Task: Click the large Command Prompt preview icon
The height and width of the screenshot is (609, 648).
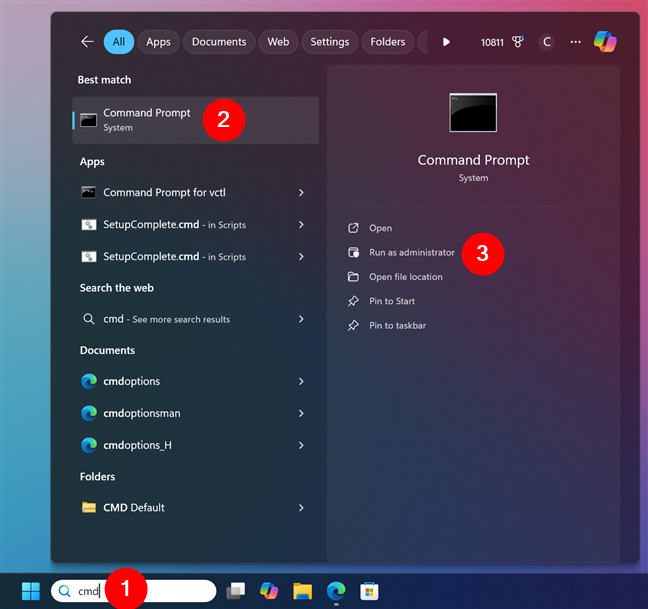Action: [473, 112]
